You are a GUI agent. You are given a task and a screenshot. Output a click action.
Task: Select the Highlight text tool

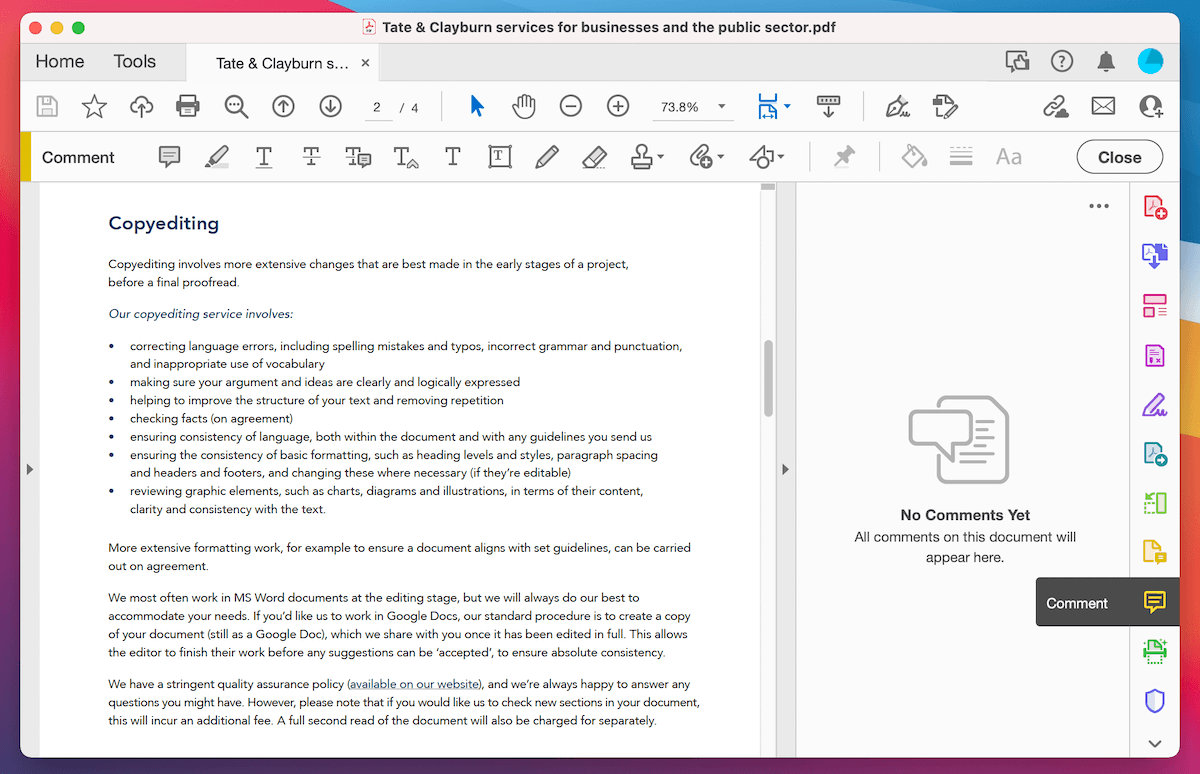[x=217, y=157]
